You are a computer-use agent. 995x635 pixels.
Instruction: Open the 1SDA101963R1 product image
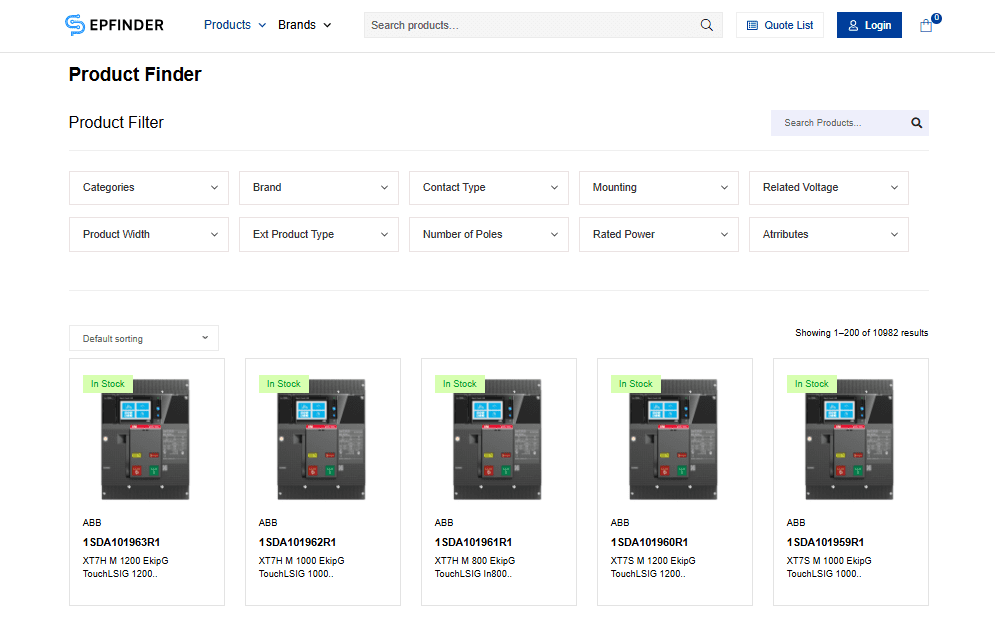pyautogui.click(x=146, y=440)
